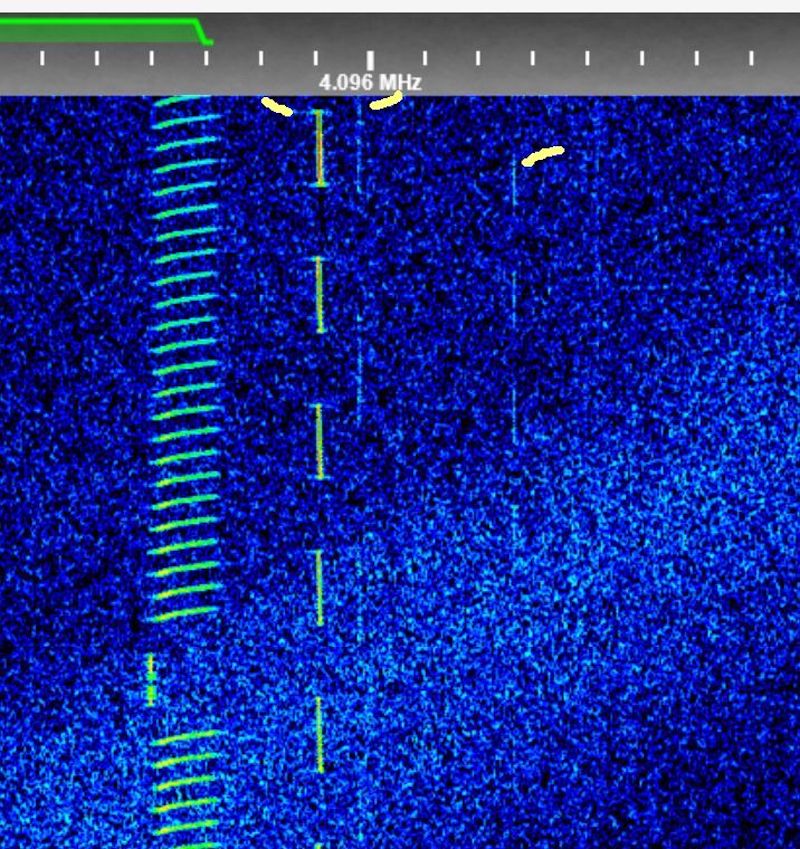Select the middle segment of dashed vertical signal

click(320, 441)
